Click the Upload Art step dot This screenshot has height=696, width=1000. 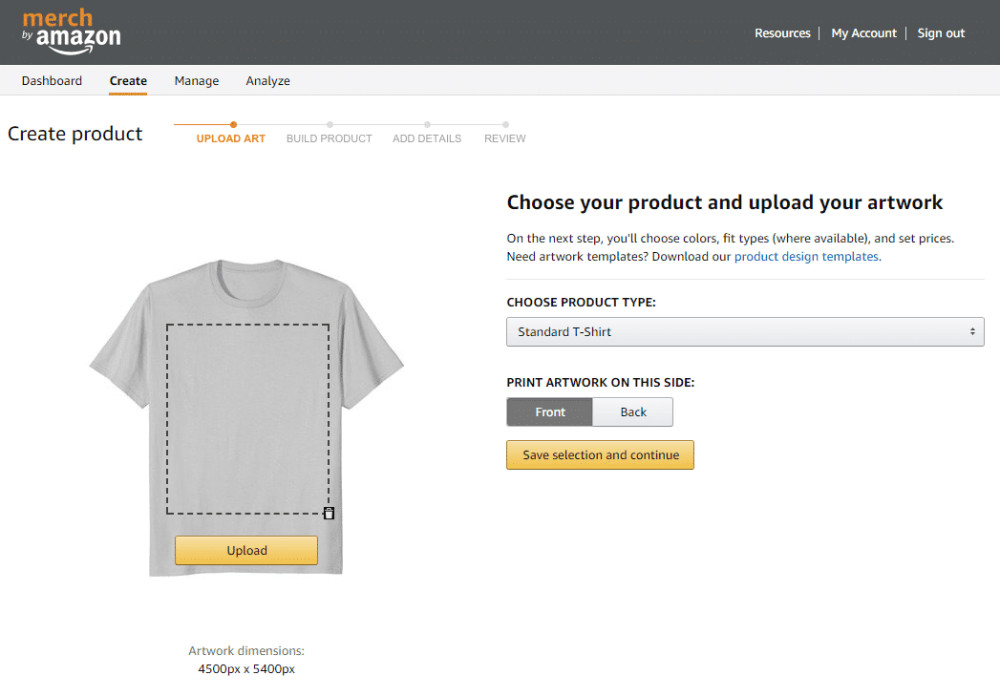[x=233, y=125]
